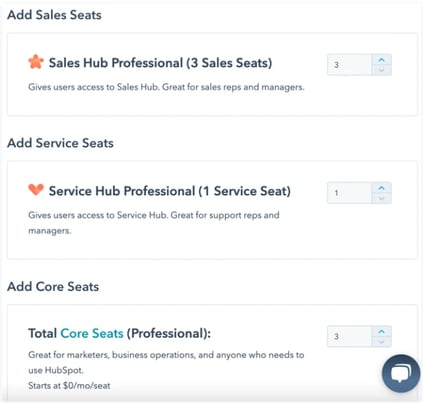Image resolution: width=423 pixels, height=403 pixels.
Task: Click the orange Sales Hub star icon
Action: [x=36, y=62]
